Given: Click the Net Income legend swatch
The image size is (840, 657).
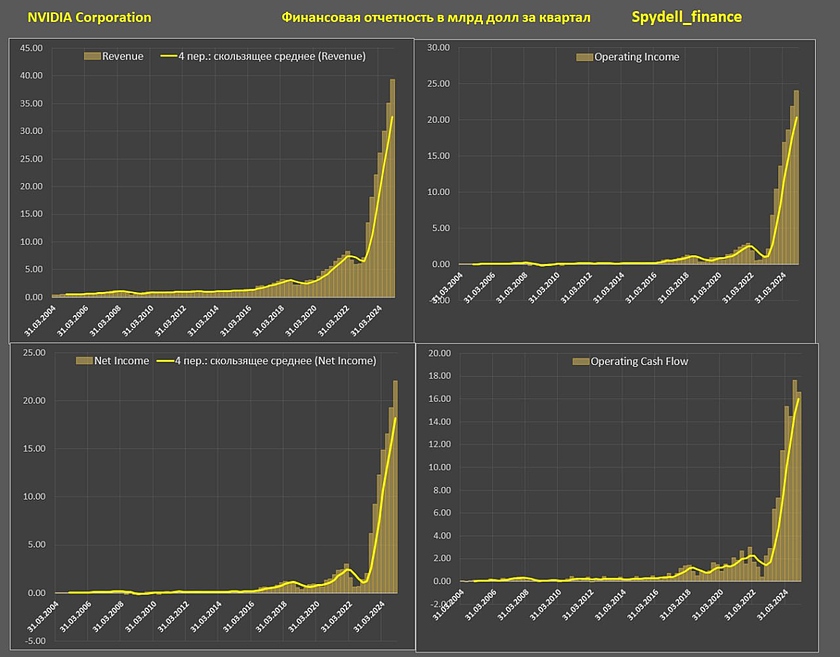Looking at the screenshot, I should coord(71,360).
